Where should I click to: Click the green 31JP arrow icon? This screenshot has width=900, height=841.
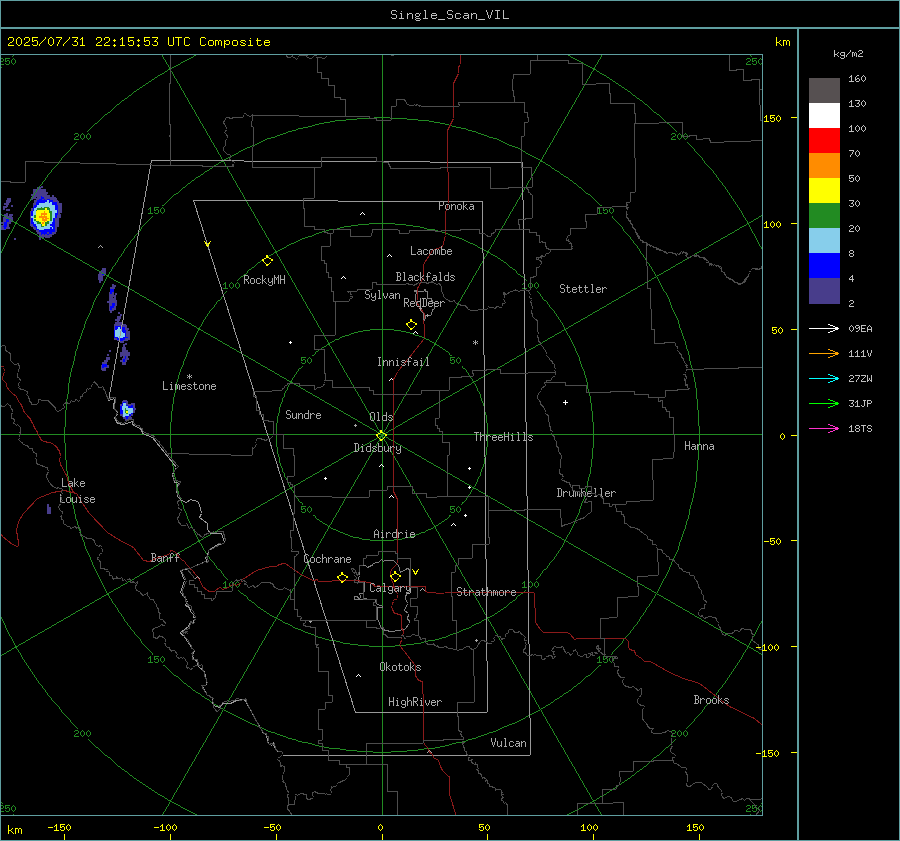pyautogui.click(x=824, y=404)
